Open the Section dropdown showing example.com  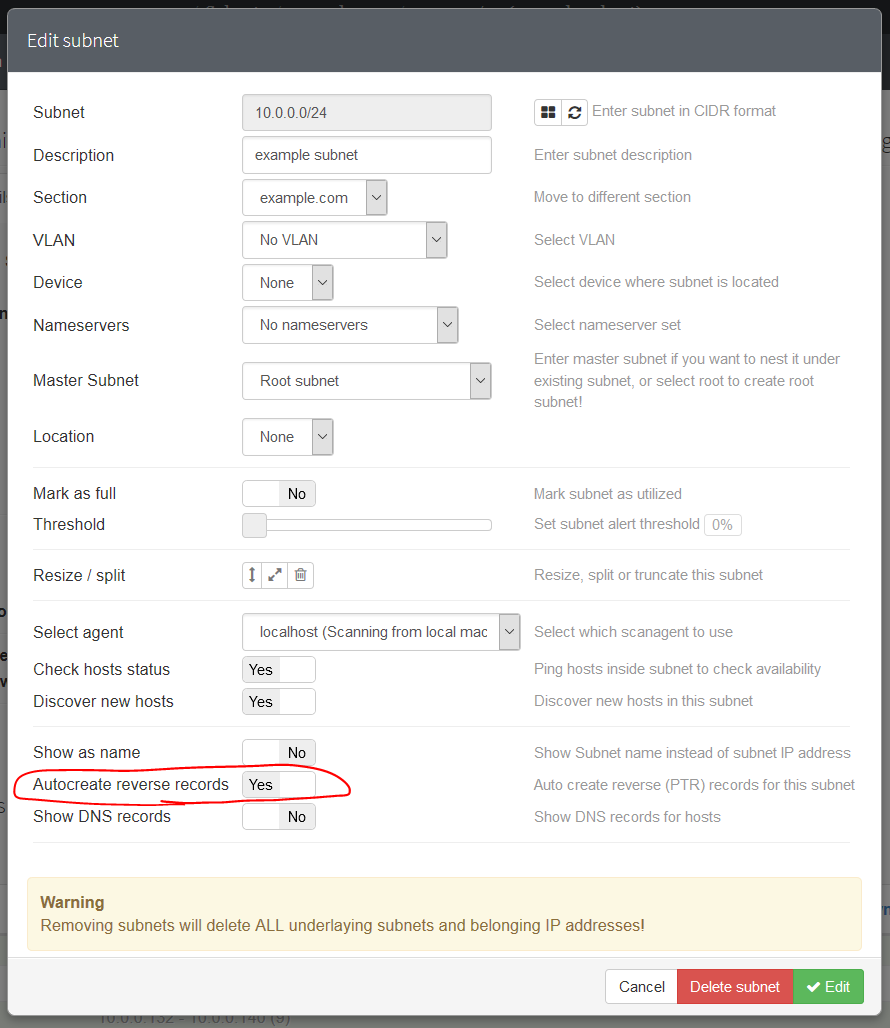(314, 198)
